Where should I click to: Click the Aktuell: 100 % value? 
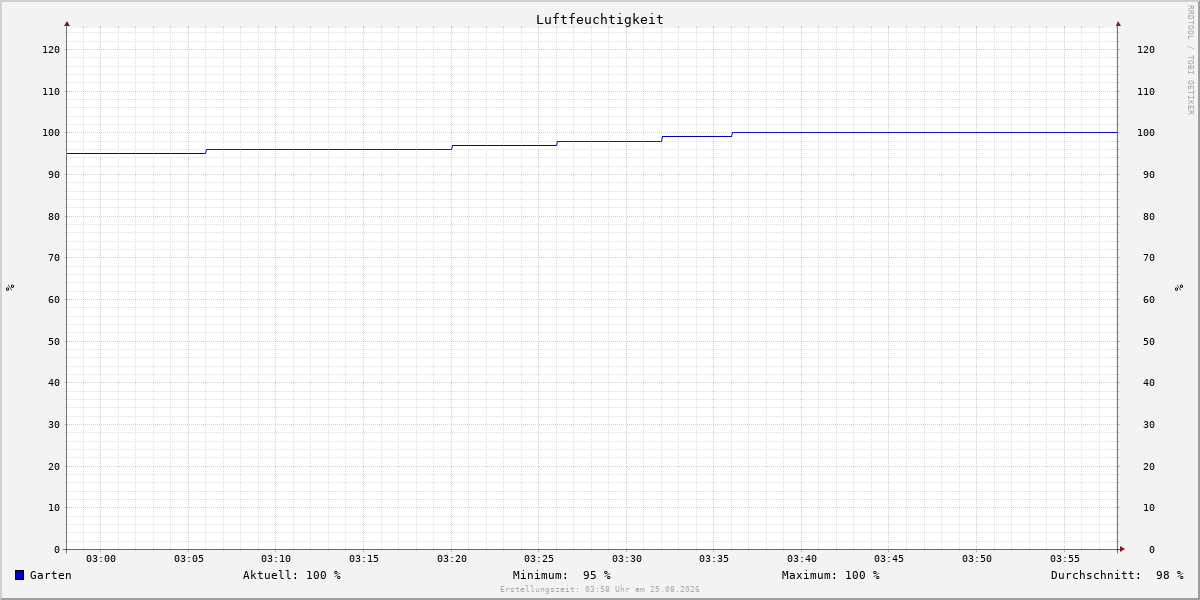click(292, 575)
